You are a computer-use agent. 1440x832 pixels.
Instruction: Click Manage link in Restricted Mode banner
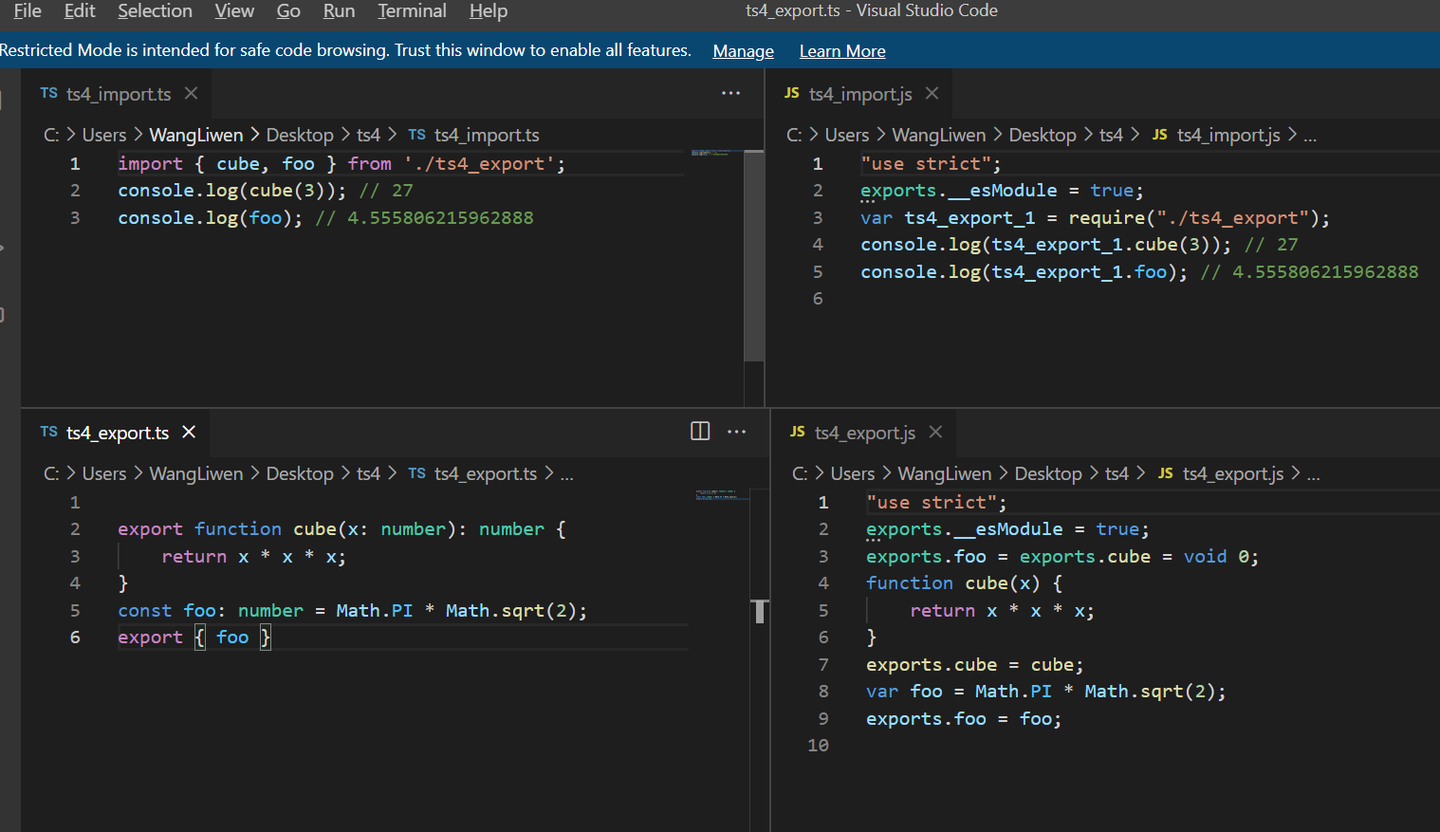743,51
